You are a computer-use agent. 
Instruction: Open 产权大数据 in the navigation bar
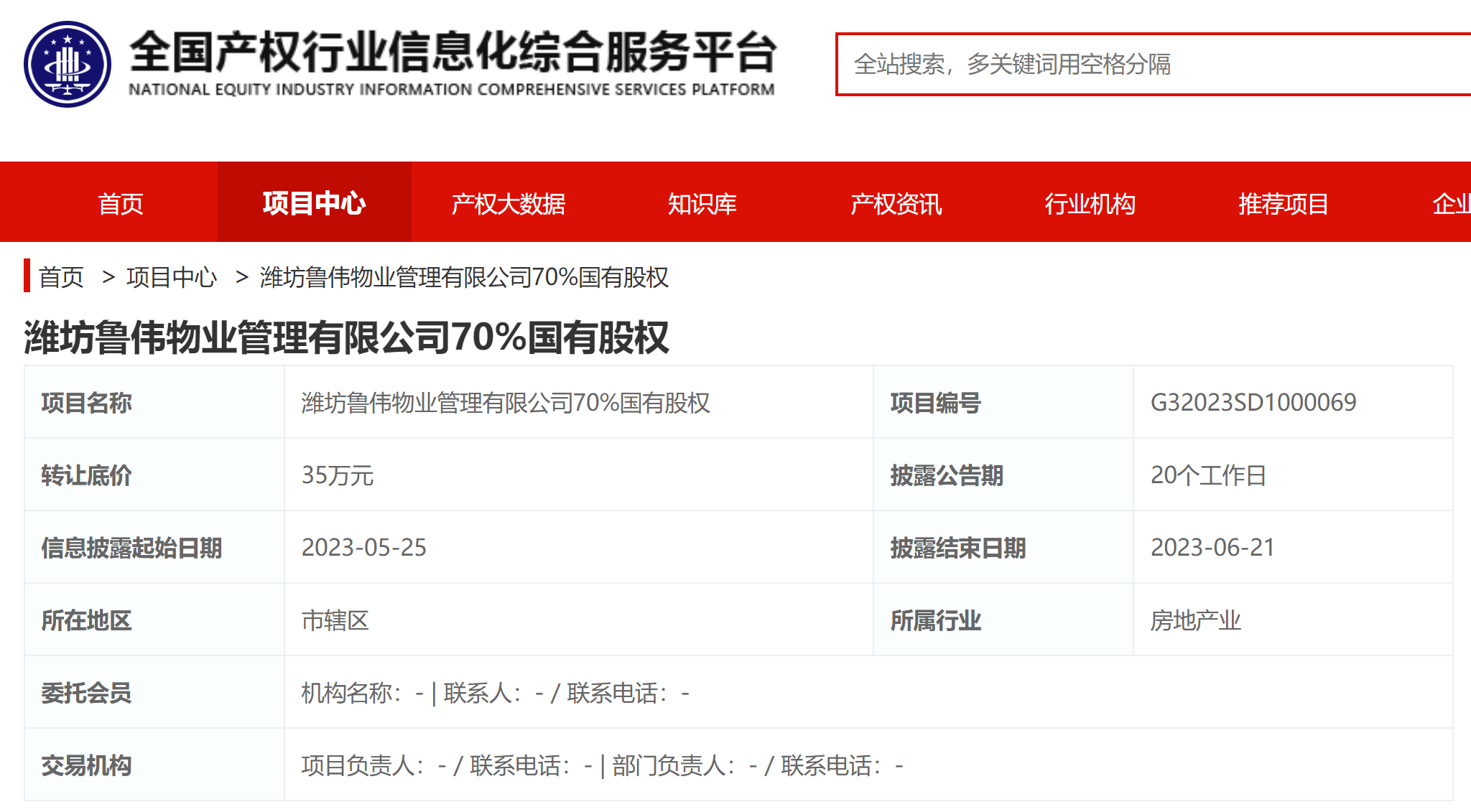click(x=509, y=204)
